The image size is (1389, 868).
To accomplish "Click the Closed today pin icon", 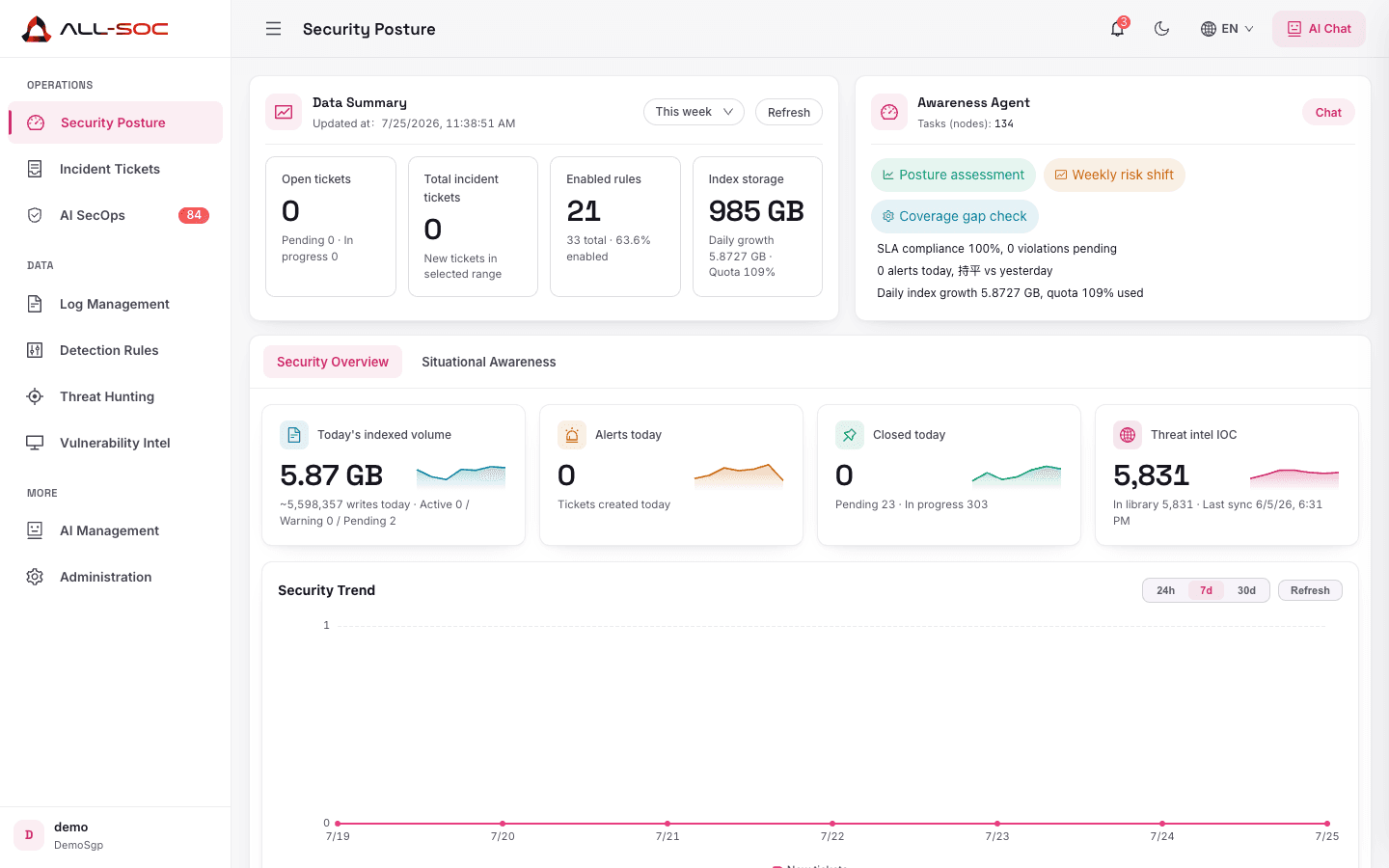I will pos(850,435).
